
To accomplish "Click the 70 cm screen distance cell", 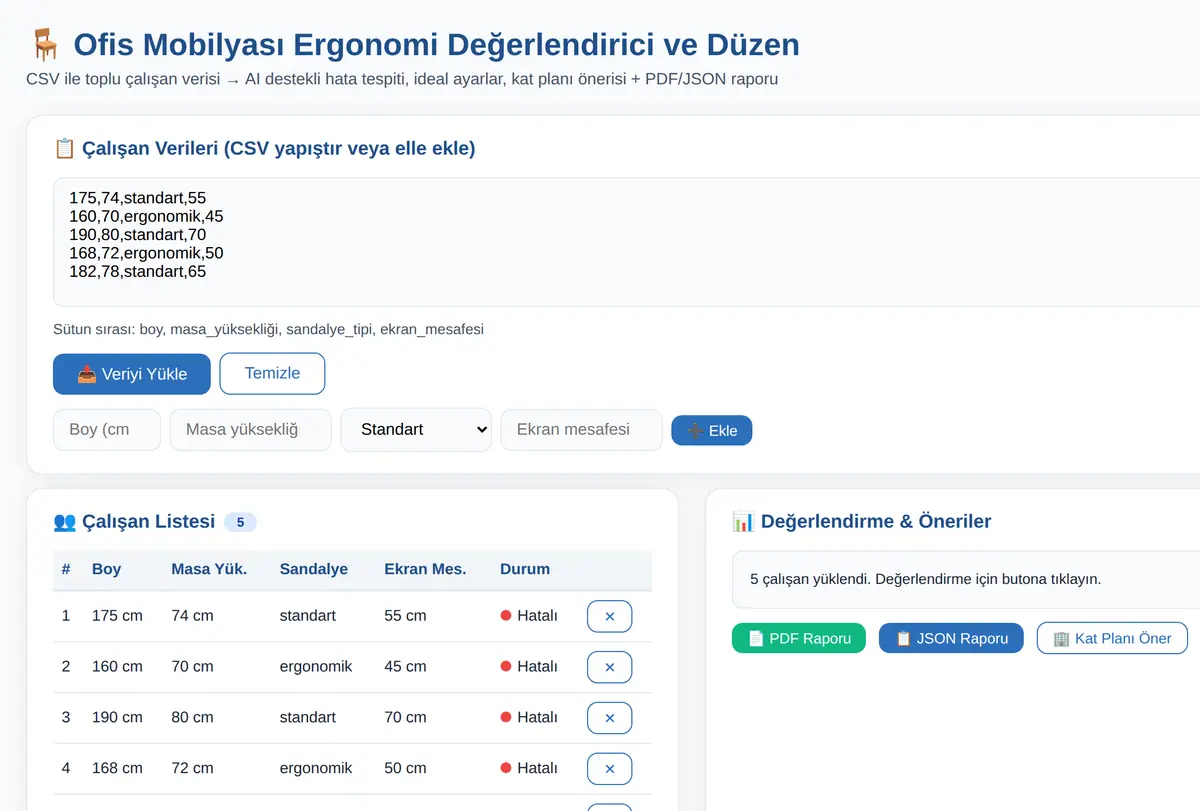I will (x=405, y=717).
